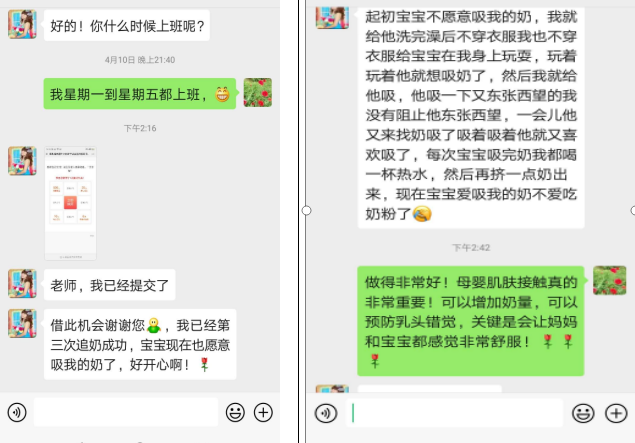Open the plus attachments menu in left chat
The image size is (635, 443).
[263, 412]
